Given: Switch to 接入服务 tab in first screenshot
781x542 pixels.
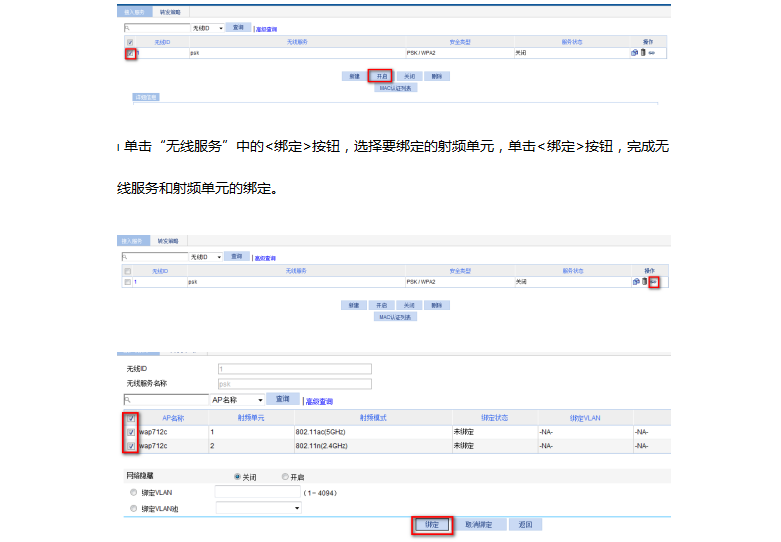Looking at the screenshot, I should tap(134, 12).
